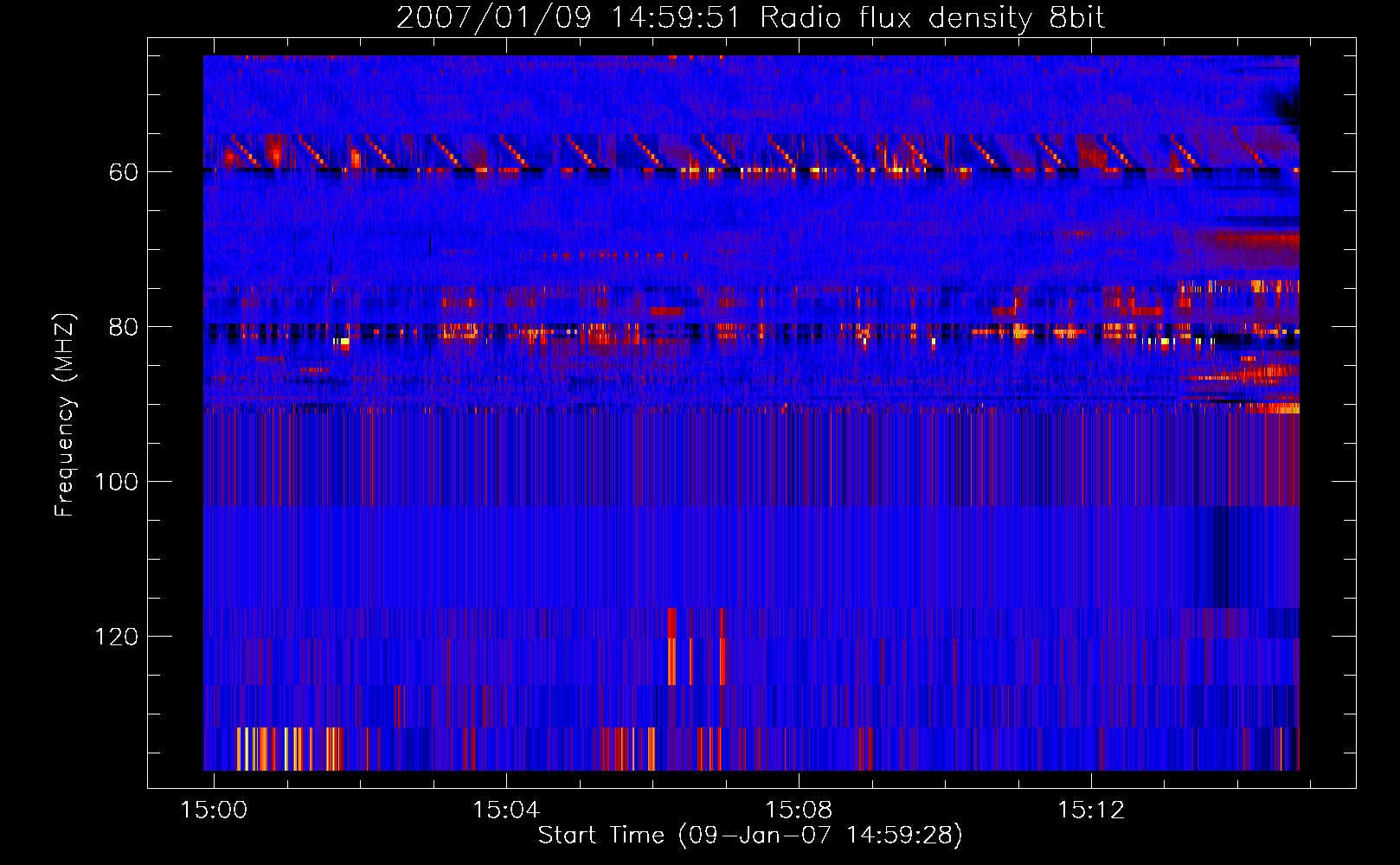The height and width of the screenshot is (865, 1400).
Task: Click the 60 frequency tick label
Action: pyautogui.click(x=124, y=172)
